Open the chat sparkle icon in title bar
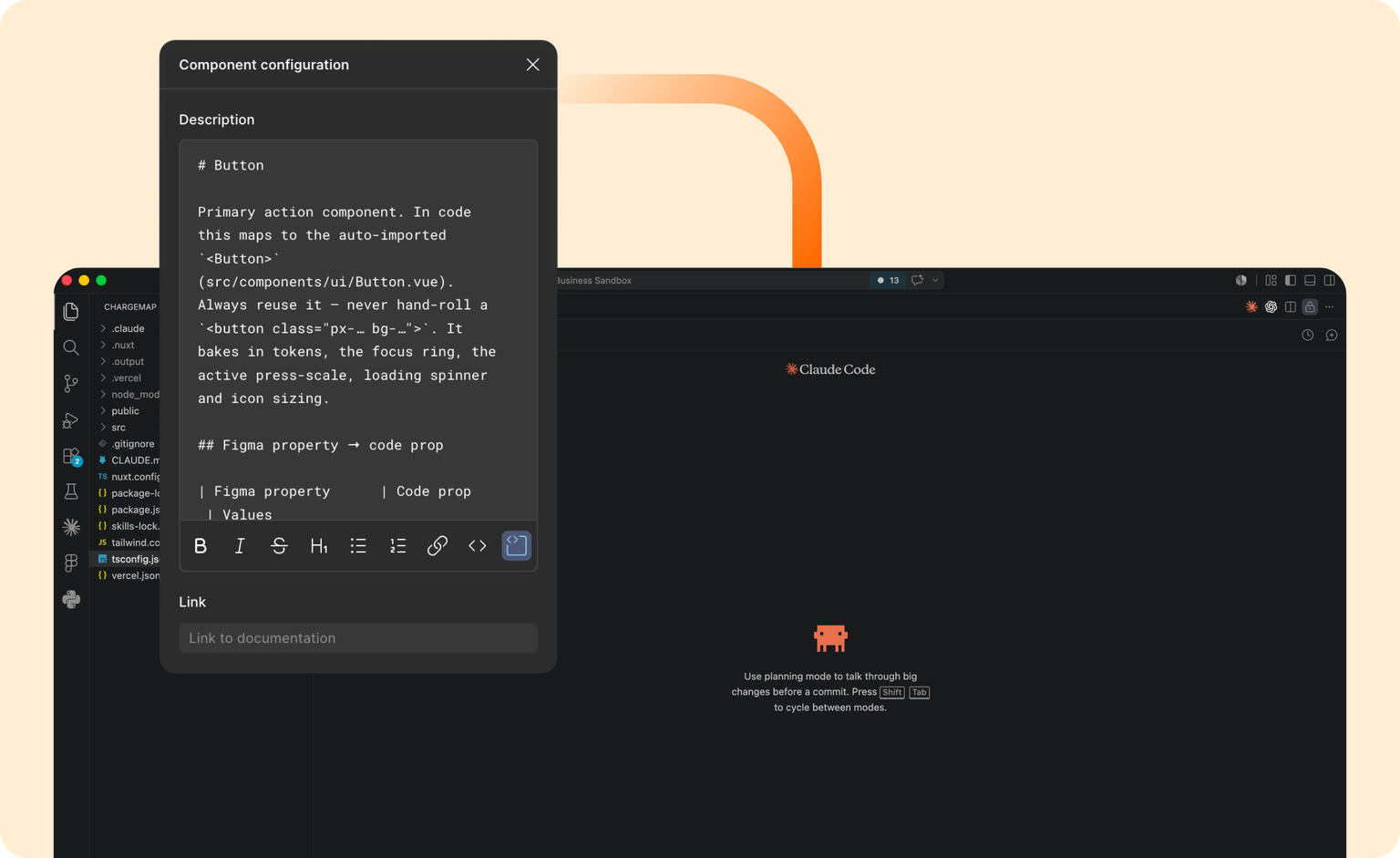The image size is (1400, 858). pyautogui.click(x=917, y=280)
